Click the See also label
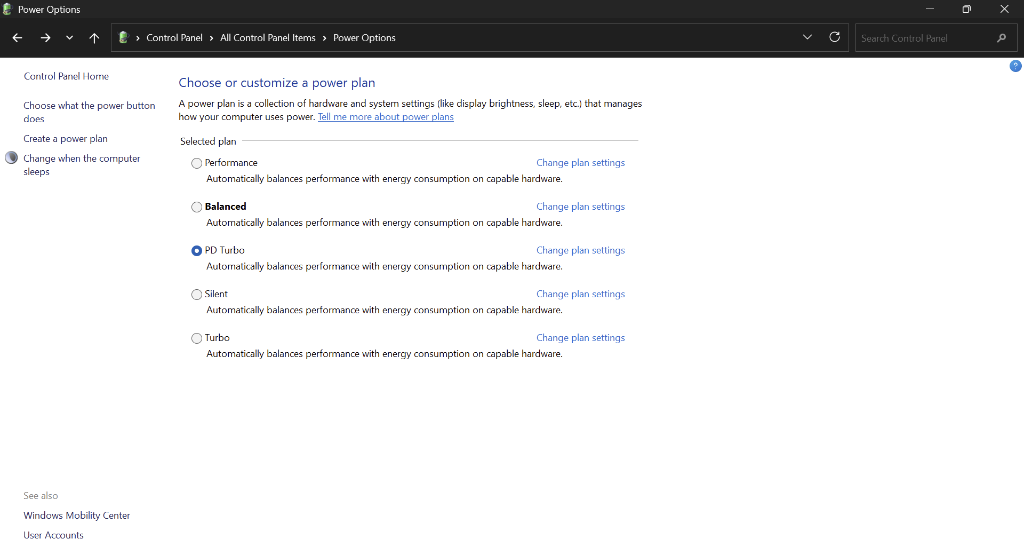 click(x=40, y=496)
